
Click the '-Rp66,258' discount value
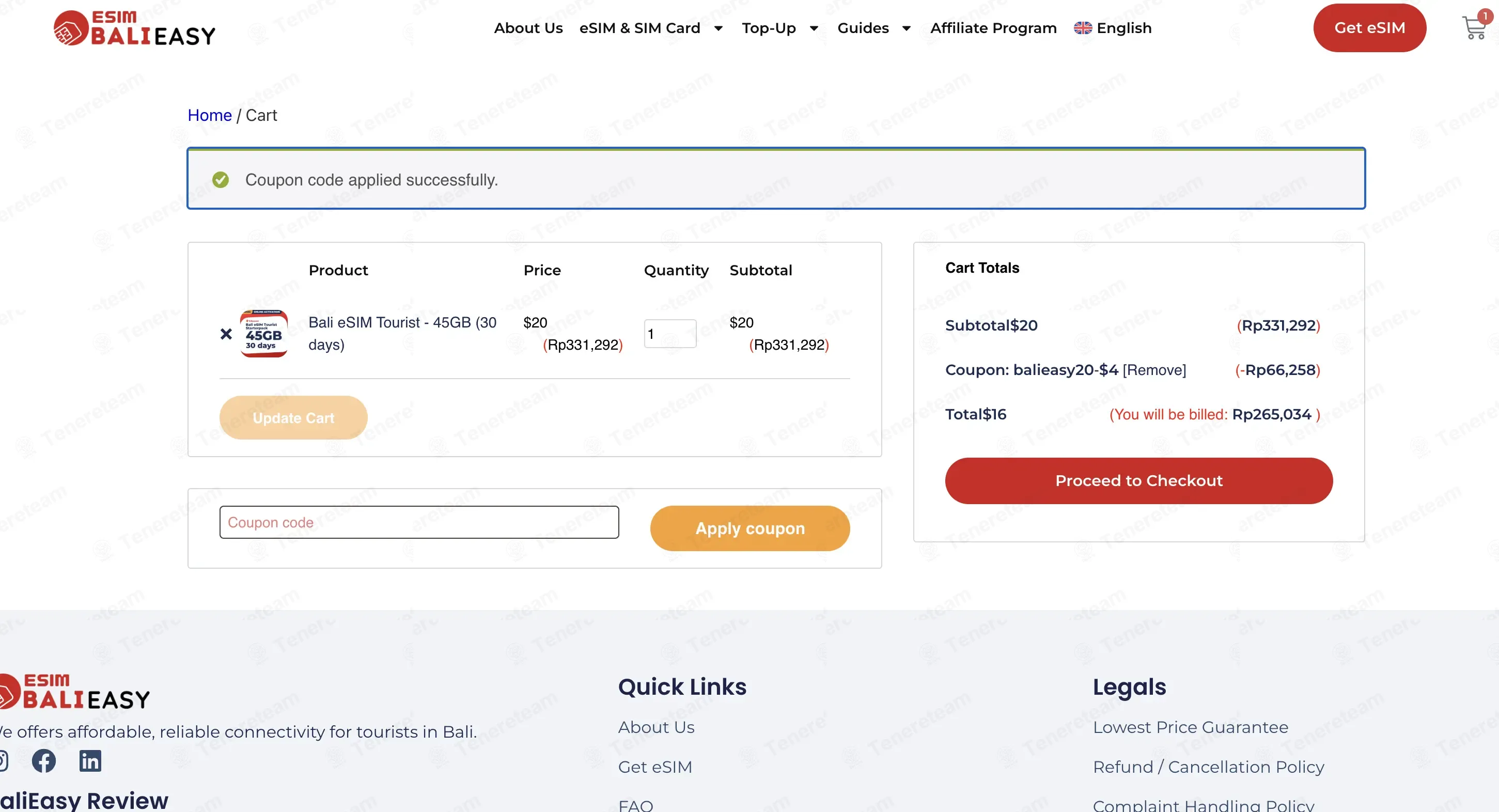1277,370
